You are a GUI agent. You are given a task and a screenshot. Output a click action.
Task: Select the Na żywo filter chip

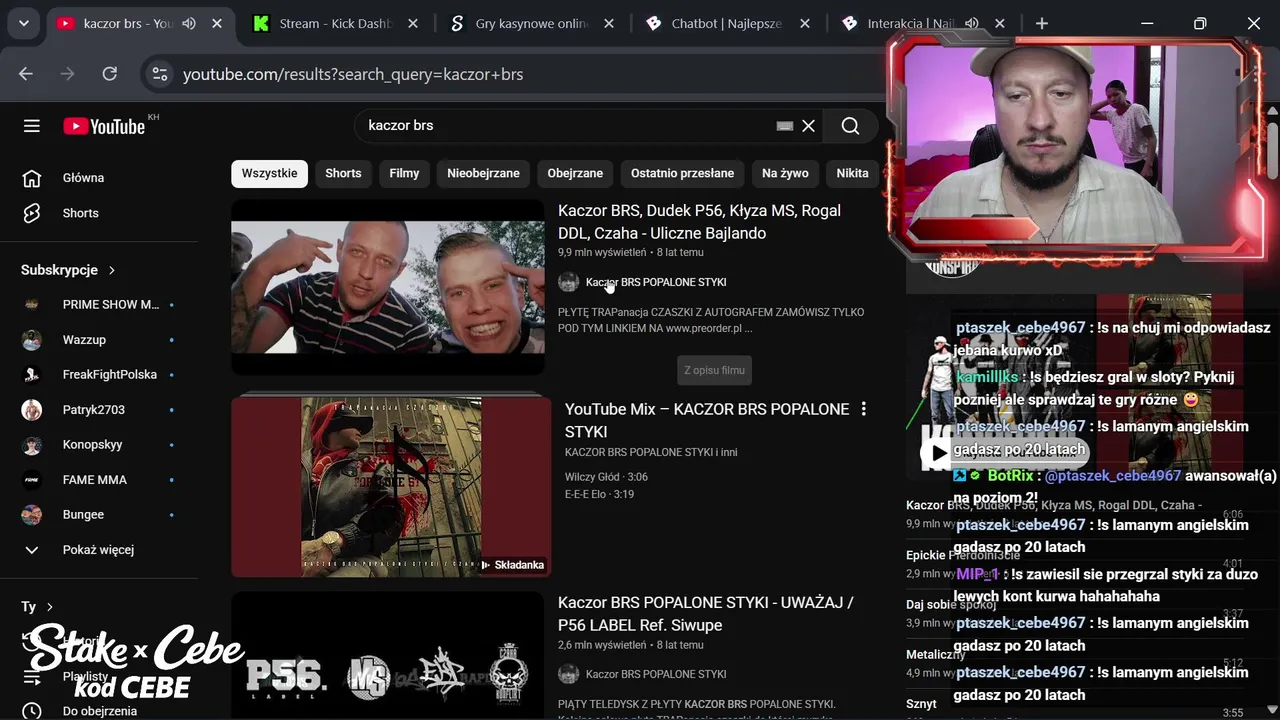(785, 173)
